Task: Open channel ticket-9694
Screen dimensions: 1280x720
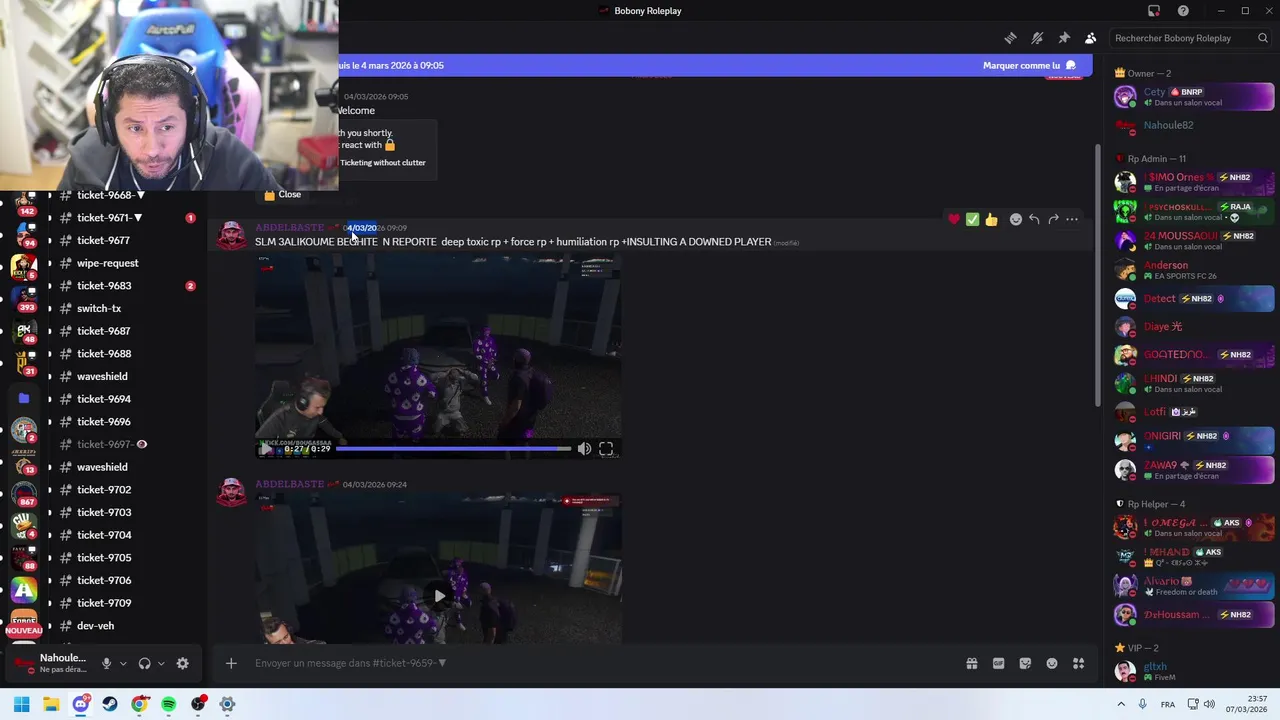Action: (104, 399)
